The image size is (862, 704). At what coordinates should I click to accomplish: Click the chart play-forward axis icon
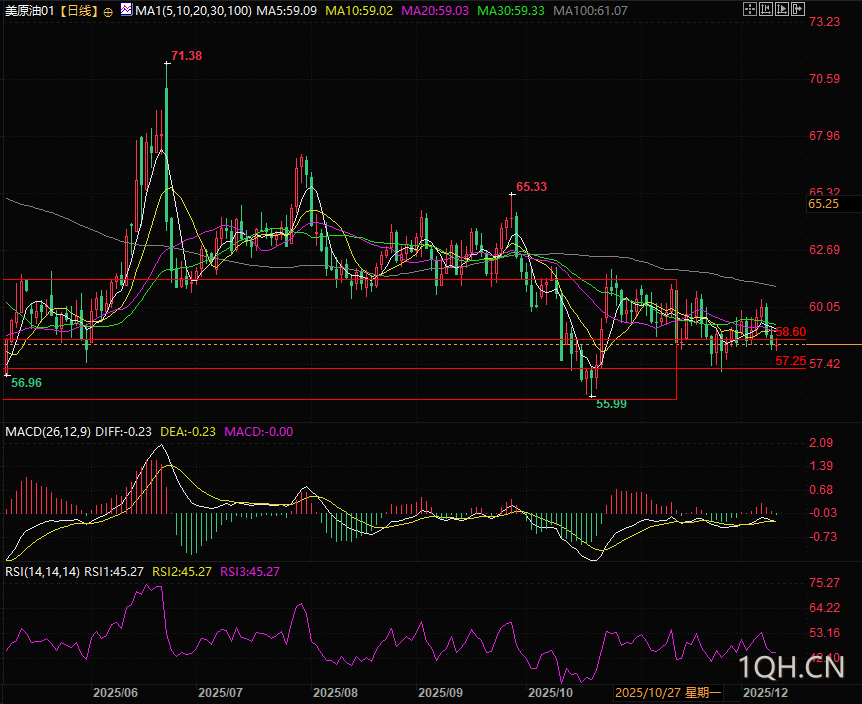[782, 9]
